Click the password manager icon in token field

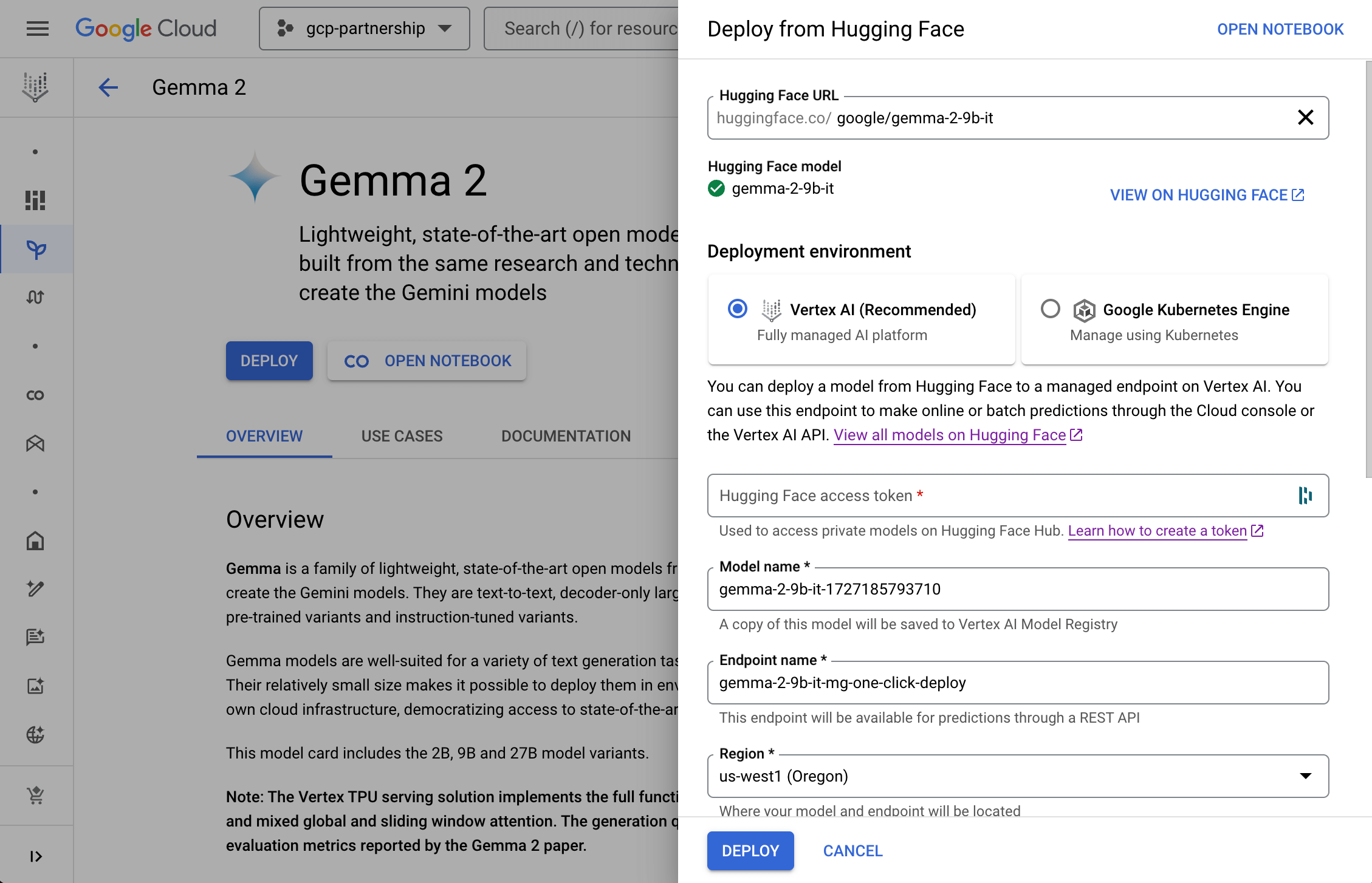tap(1305, 496)
